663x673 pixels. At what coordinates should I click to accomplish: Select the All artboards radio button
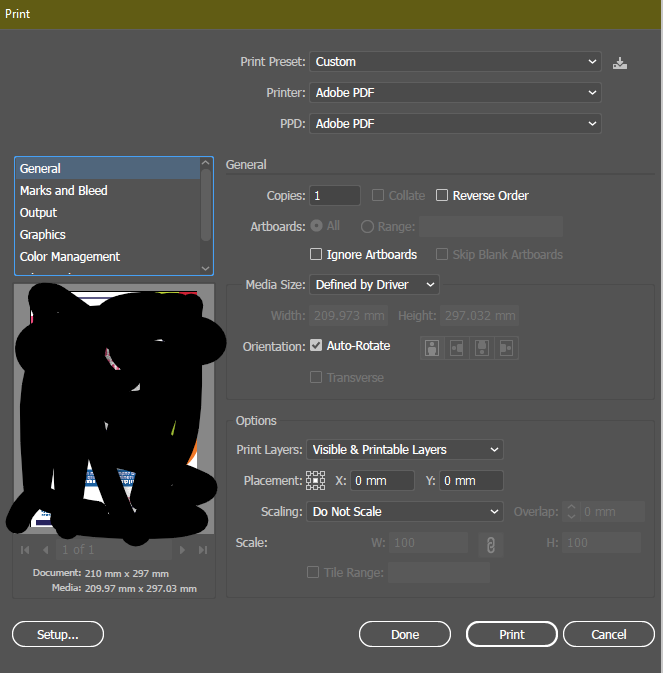coord(317,226)
